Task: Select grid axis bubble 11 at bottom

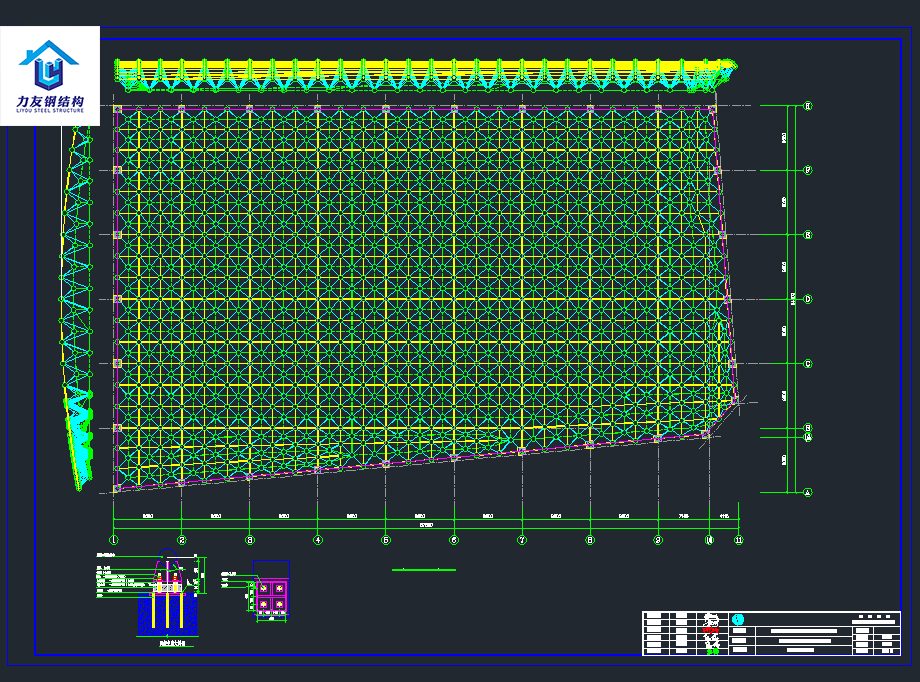Action: coord(739,540)
